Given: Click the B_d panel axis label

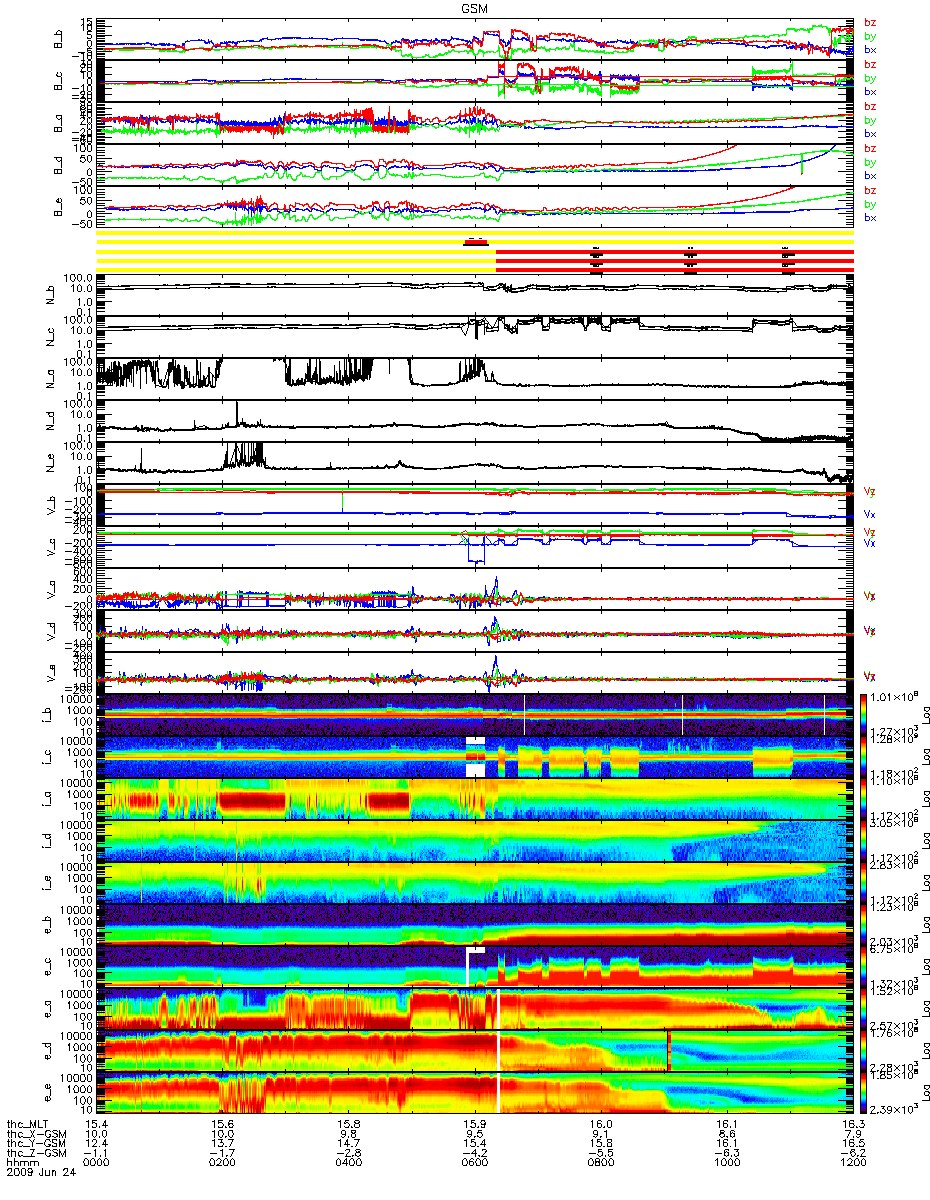Looking at the screenshot, I should [x=59, y=165].
